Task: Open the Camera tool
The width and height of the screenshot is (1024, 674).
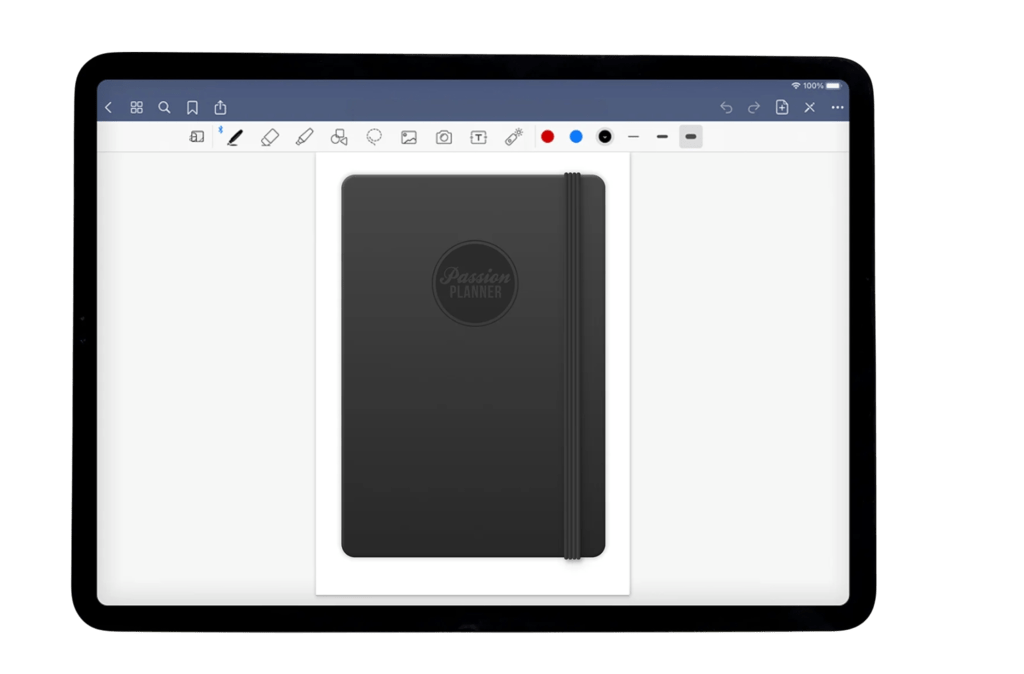Action: point(444,137)
